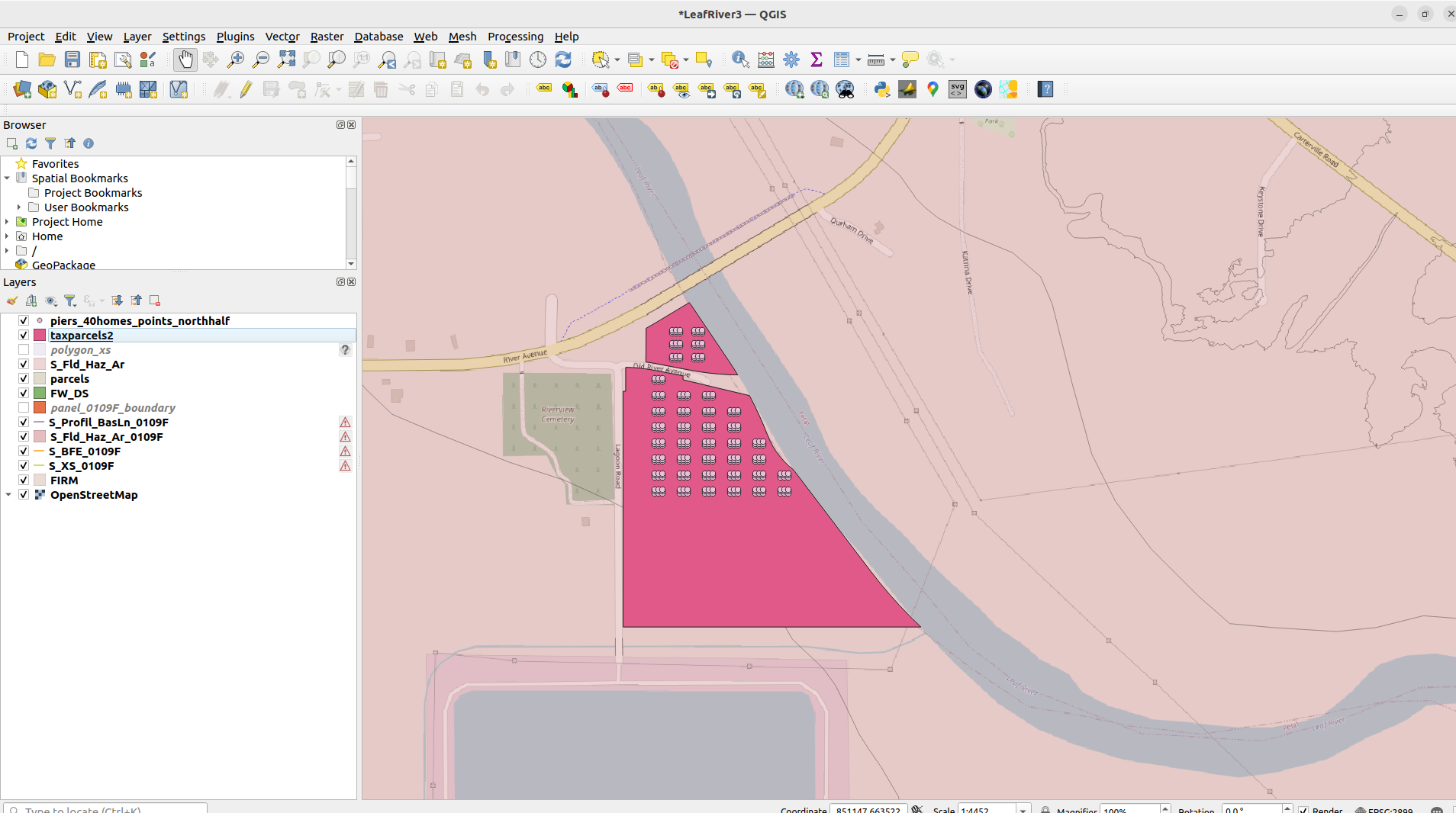The height and width of the screenshot is (813, 1456).
Task: Enable visibility of polygon_xs layer
Action: (x=24, y=349)
